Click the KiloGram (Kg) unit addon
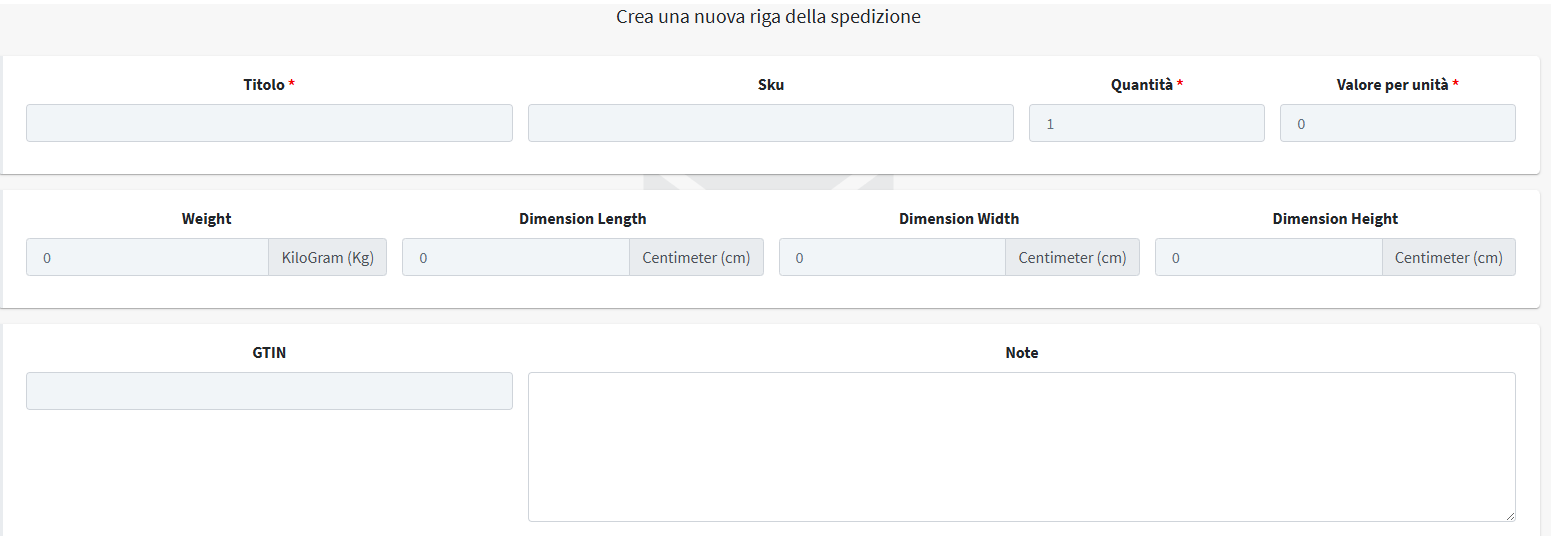The image size is (1551, 536). click(x=328, y=257)
